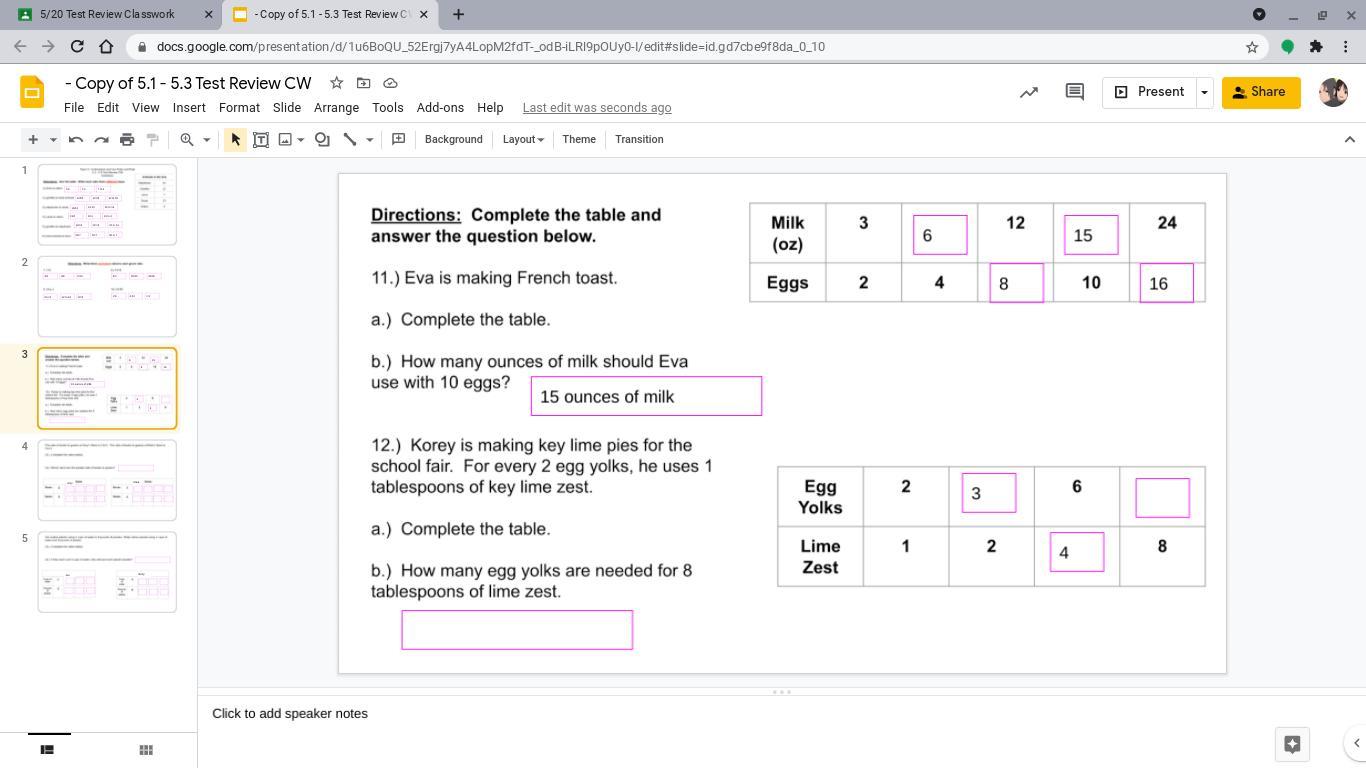The height and width of the screenshot is (768, 1366).
Task: Select the shape tool
Action: pyautogui.click(x=322, y=140)
